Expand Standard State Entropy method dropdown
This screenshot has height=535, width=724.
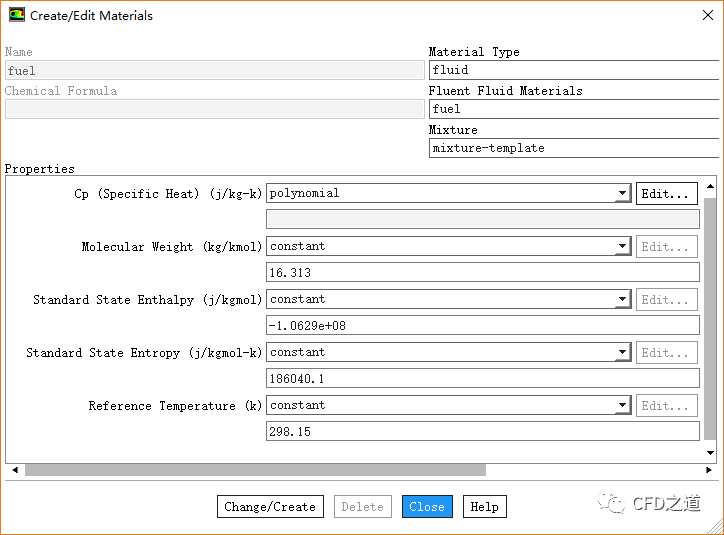622,353
